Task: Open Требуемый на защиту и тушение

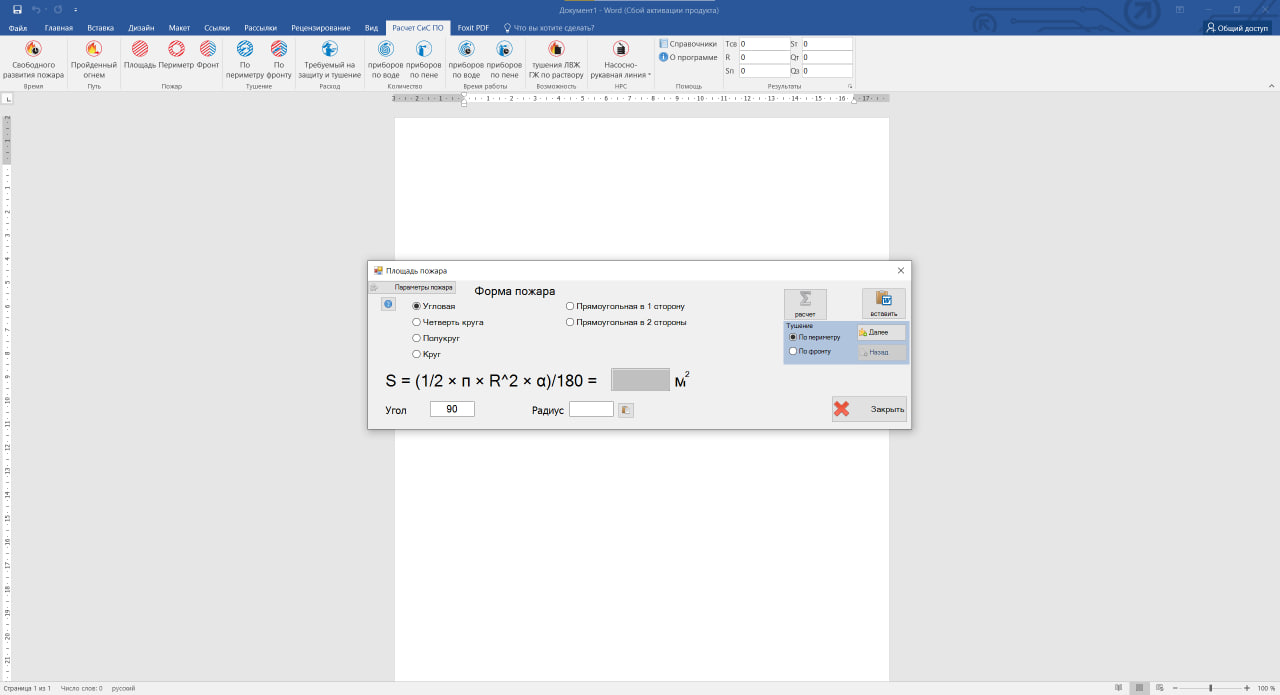Action: pyautogui.click(x=329, y=49)
